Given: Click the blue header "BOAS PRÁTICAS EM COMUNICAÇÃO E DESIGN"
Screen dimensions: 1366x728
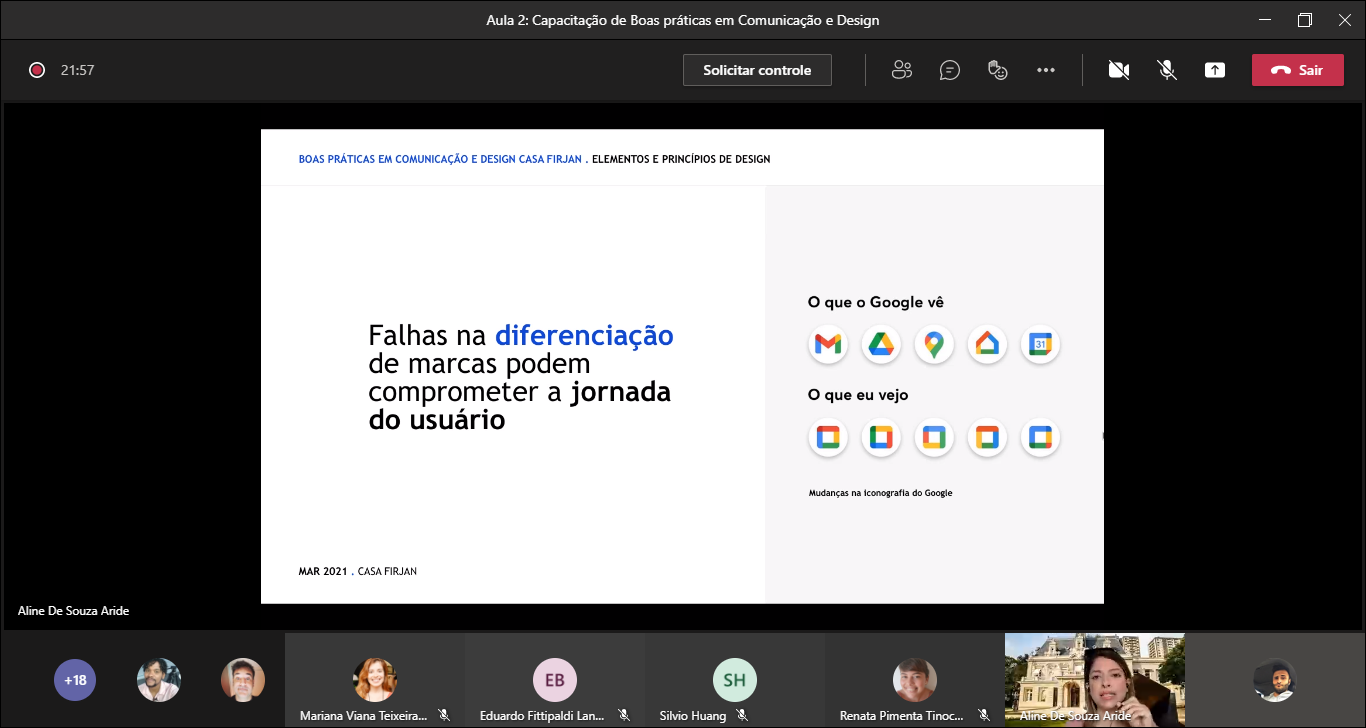Looking at the screenshot, I should click(x=440, y=159).
